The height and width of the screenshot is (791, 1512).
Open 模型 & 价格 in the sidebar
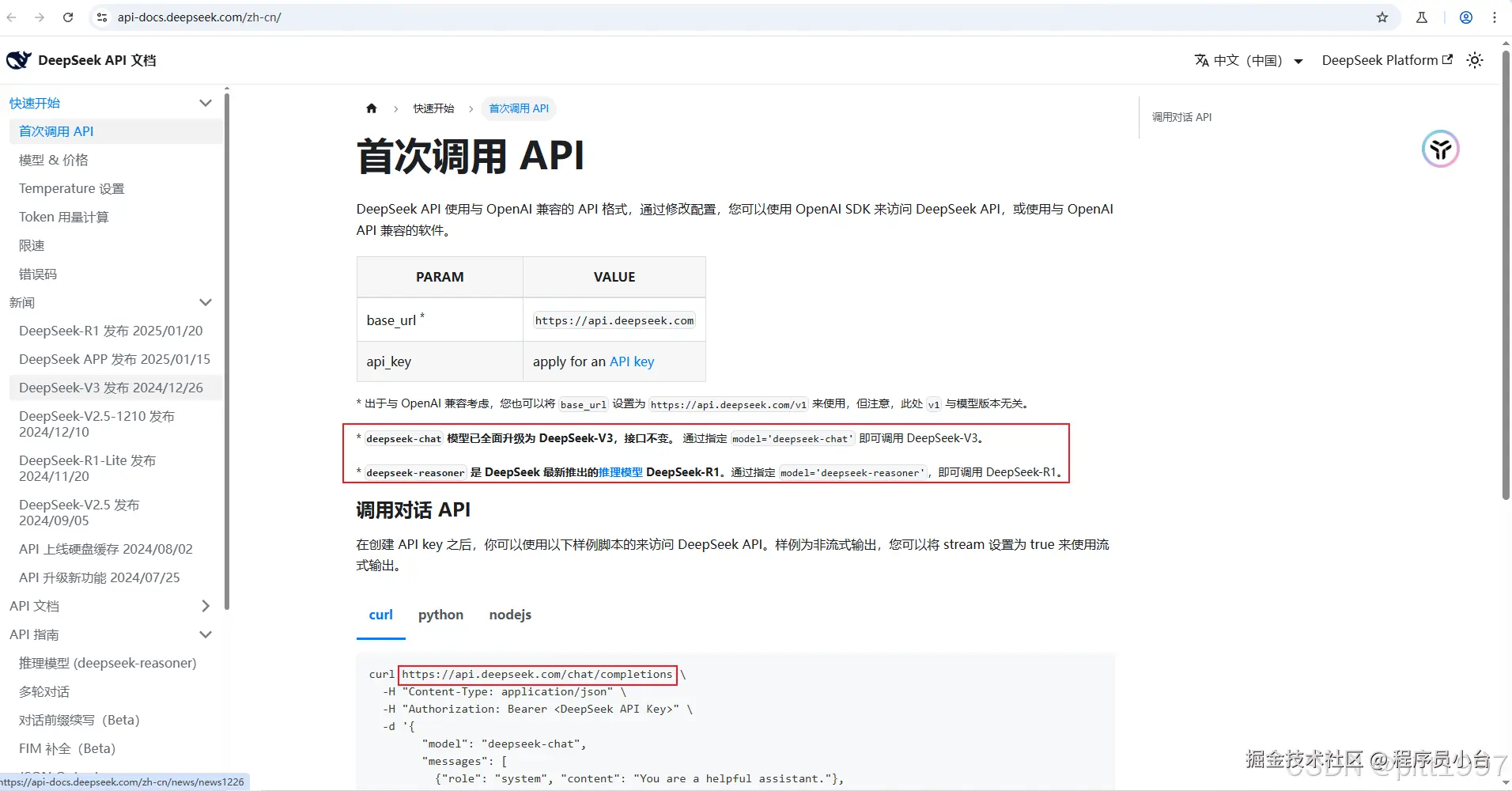point(116,160)
